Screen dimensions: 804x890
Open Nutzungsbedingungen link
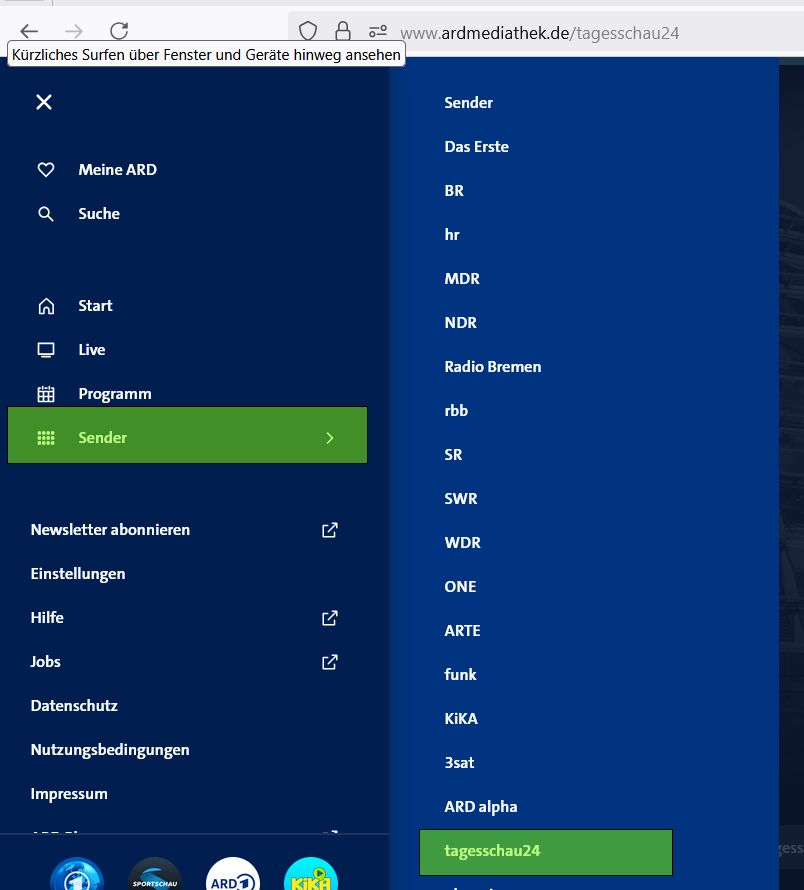[x=110, y=750]
